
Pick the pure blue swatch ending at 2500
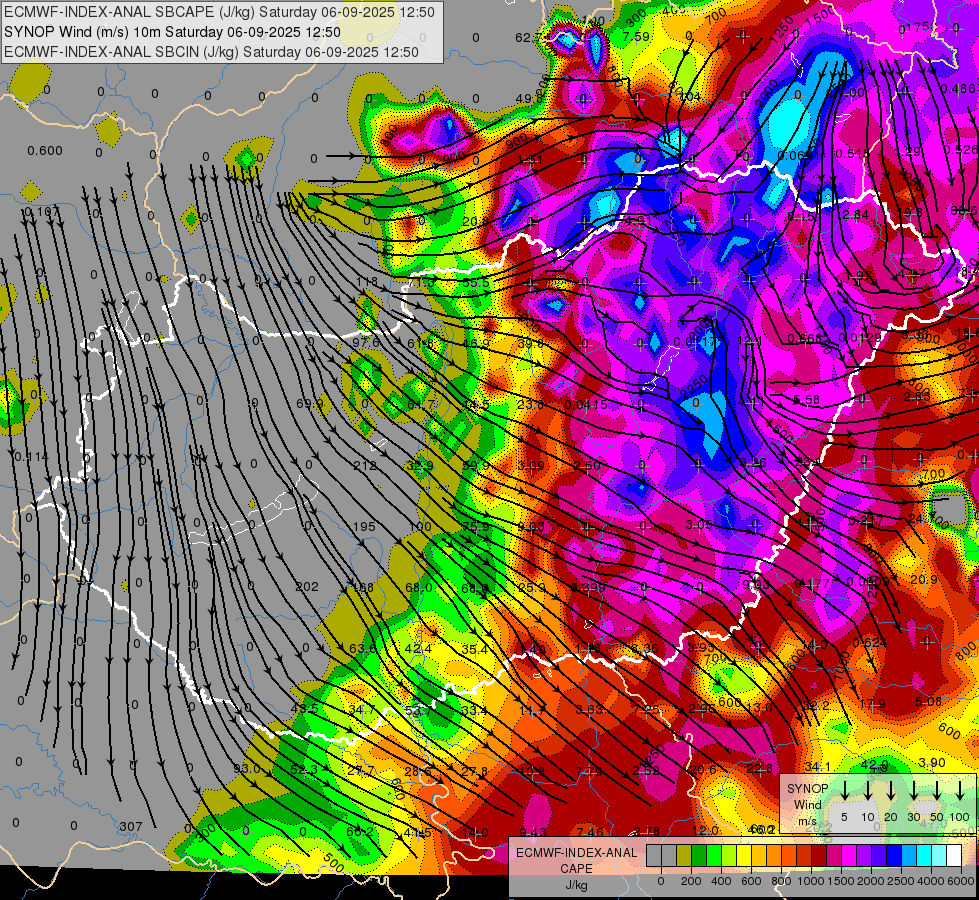pos(893,855)
